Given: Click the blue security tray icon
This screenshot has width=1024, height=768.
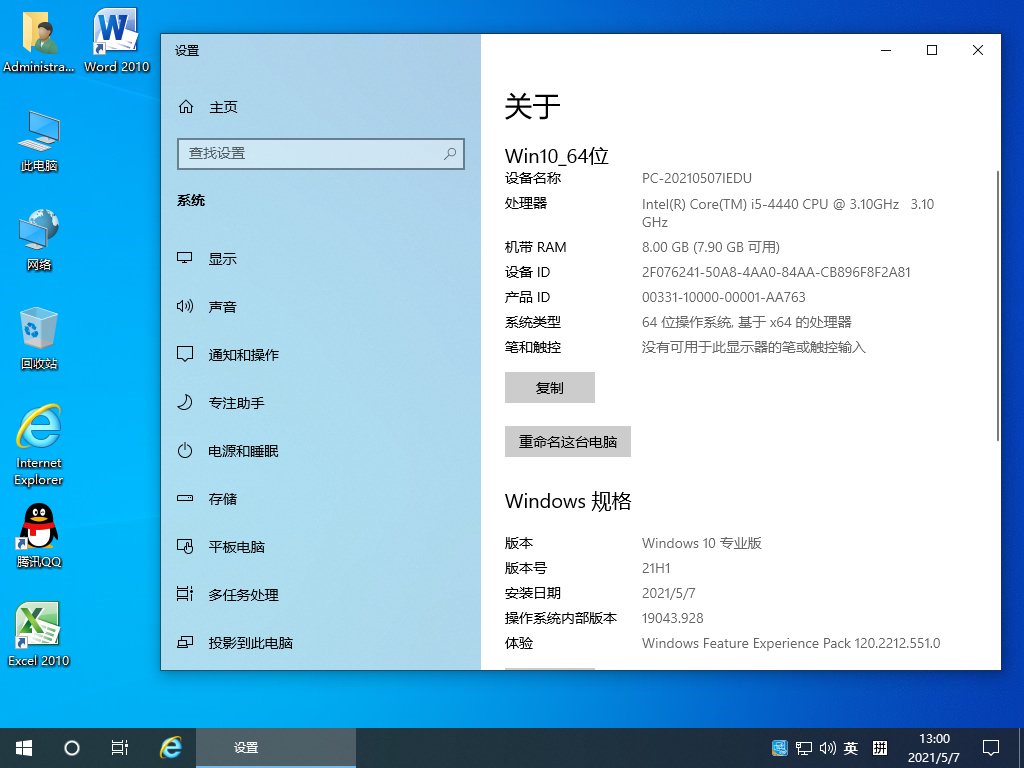Looking at the screenshot, I should pos(780,748).
